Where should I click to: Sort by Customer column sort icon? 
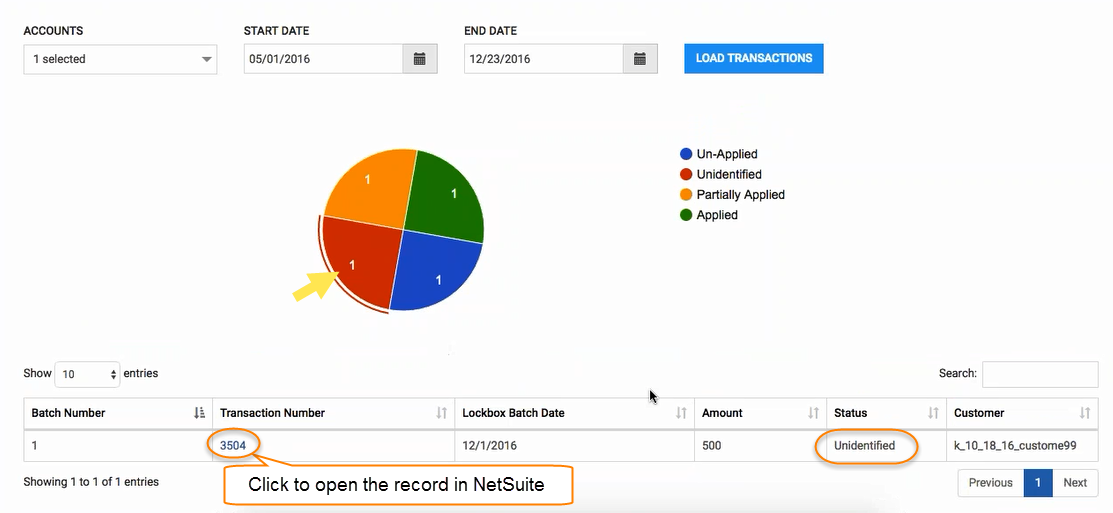1085,413
